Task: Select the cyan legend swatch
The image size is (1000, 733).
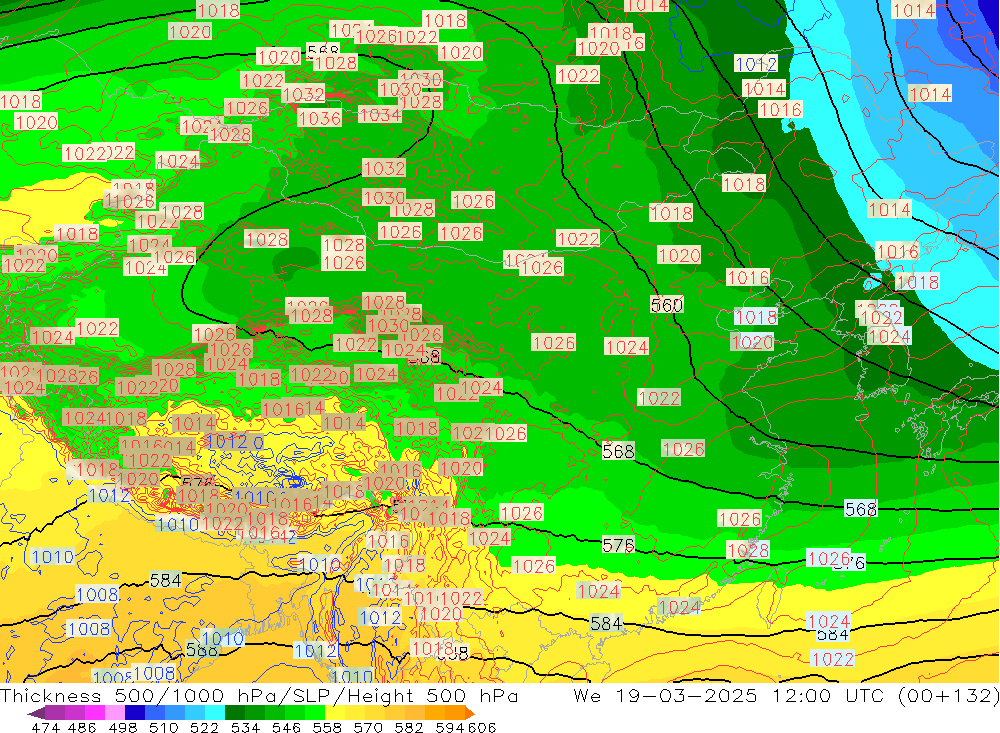Action: point(215,713)
